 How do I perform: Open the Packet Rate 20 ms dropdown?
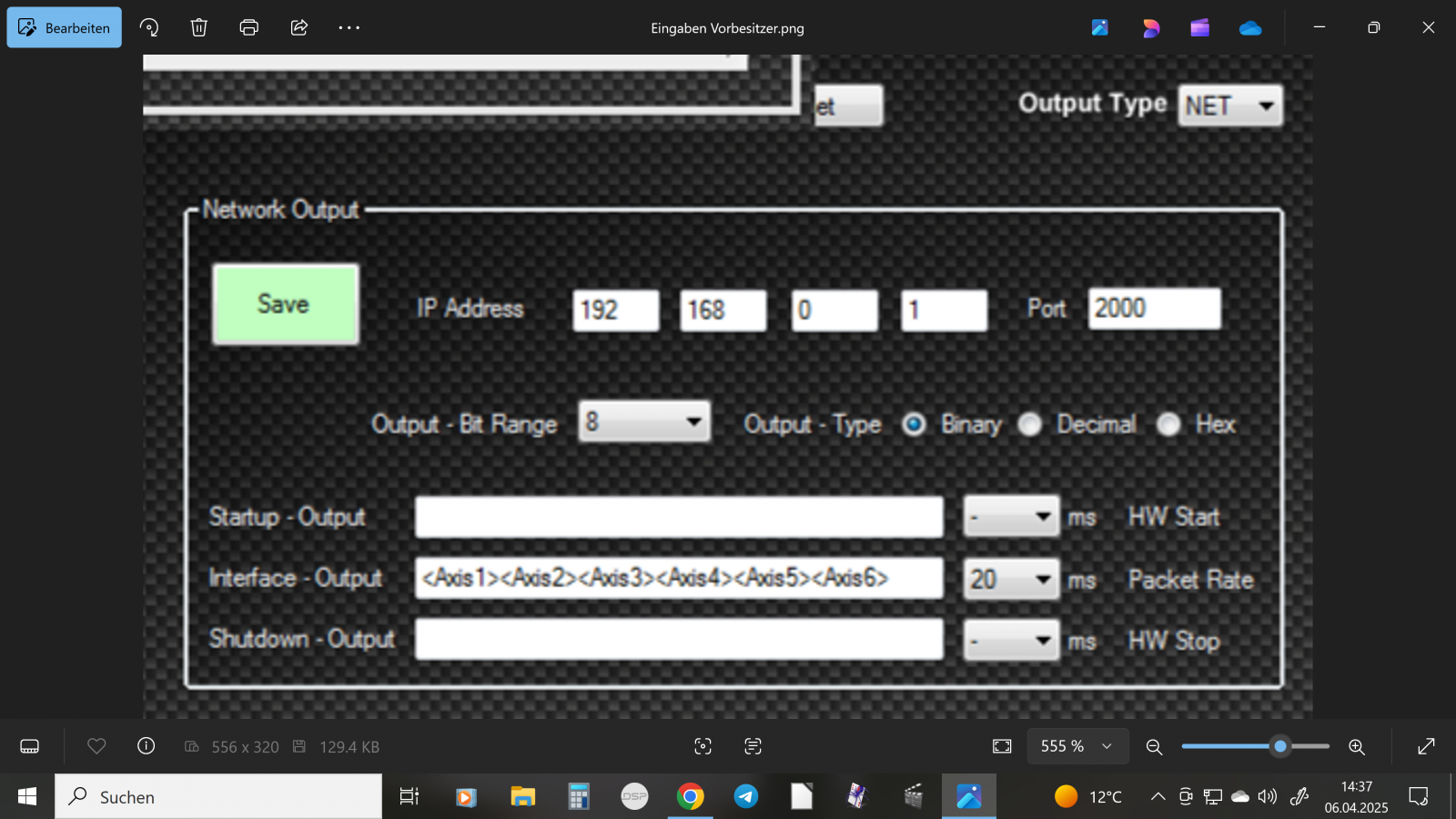[x=1011, y=579]
